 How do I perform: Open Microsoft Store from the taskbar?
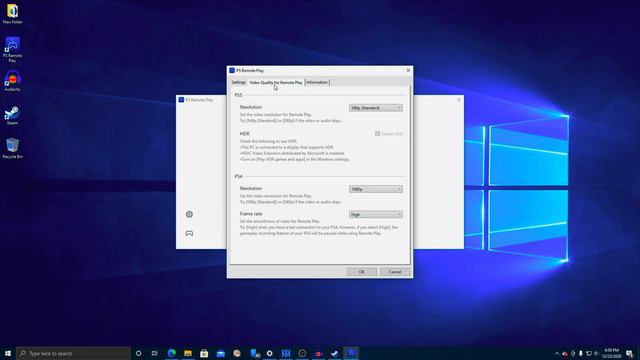[x=204, y=353]
